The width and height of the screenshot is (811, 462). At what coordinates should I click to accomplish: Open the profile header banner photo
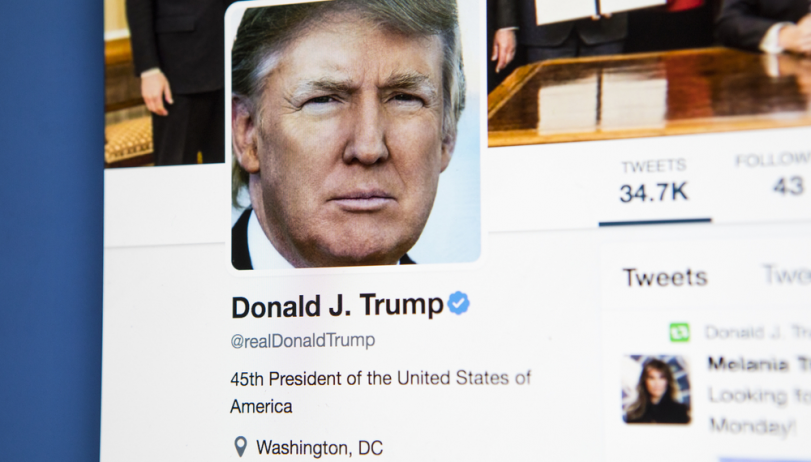pyautogui.click(x=649, y=72)
